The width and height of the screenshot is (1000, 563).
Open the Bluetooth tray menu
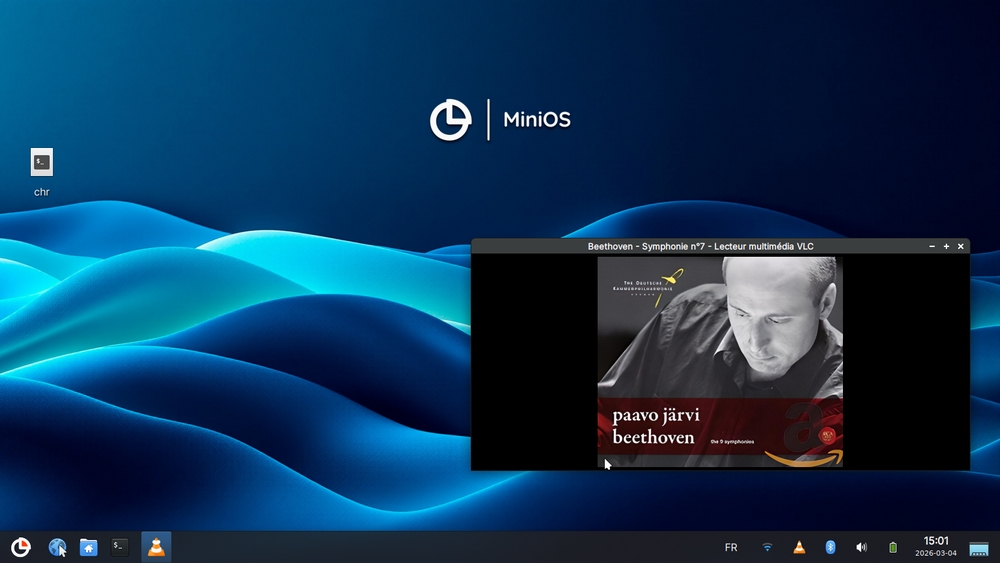click(x=830, y=547)
